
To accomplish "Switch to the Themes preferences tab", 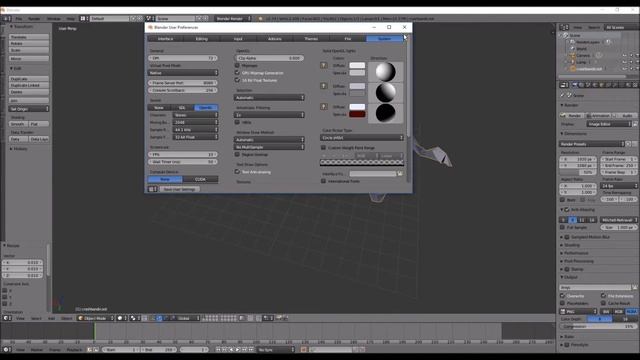I will point(311,39).
